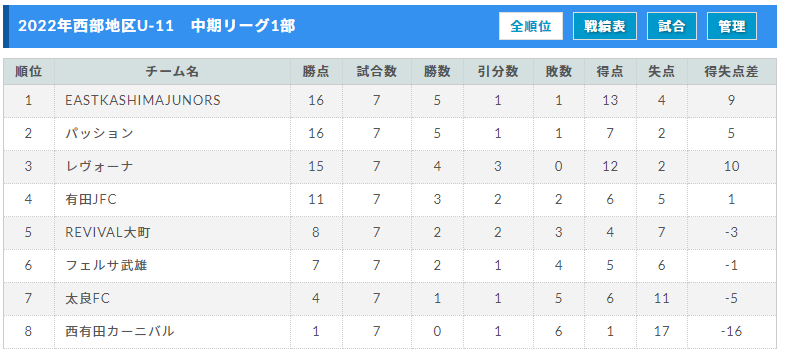Click the 勝点 column header
Image resolution: width=785 pixels, height=363 pixels.
pos(316,72)
